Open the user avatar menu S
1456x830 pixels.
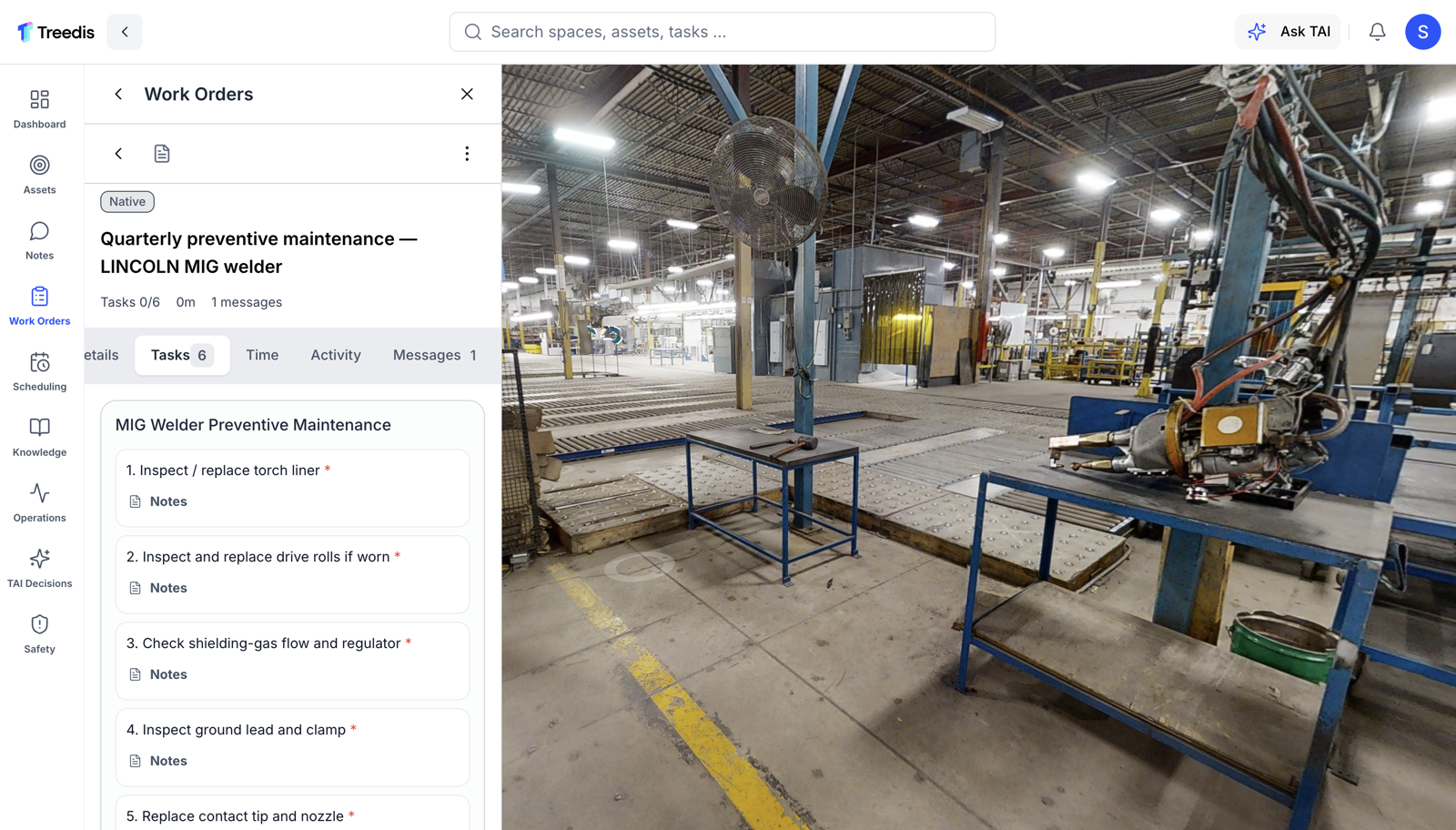click(1422, 32)
